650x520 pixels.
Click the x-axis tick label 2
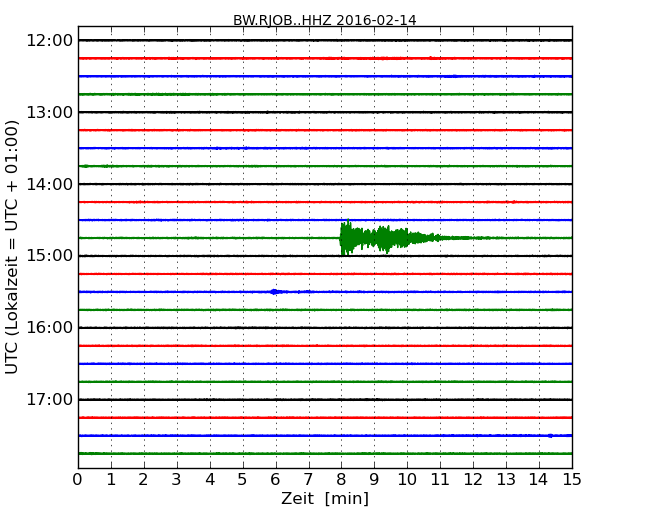coord(143,480)
